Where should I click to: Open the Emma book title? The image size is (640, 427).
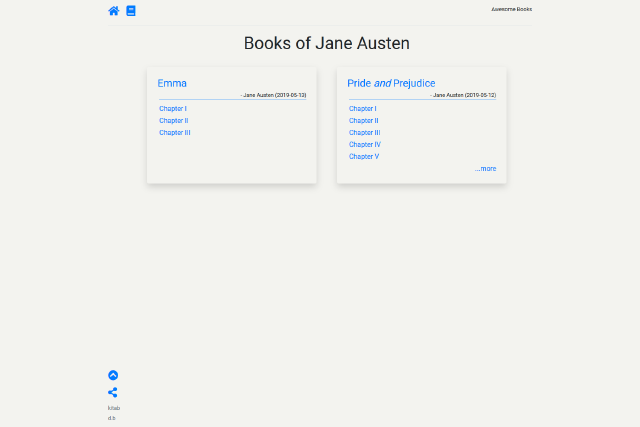[172, 83]
